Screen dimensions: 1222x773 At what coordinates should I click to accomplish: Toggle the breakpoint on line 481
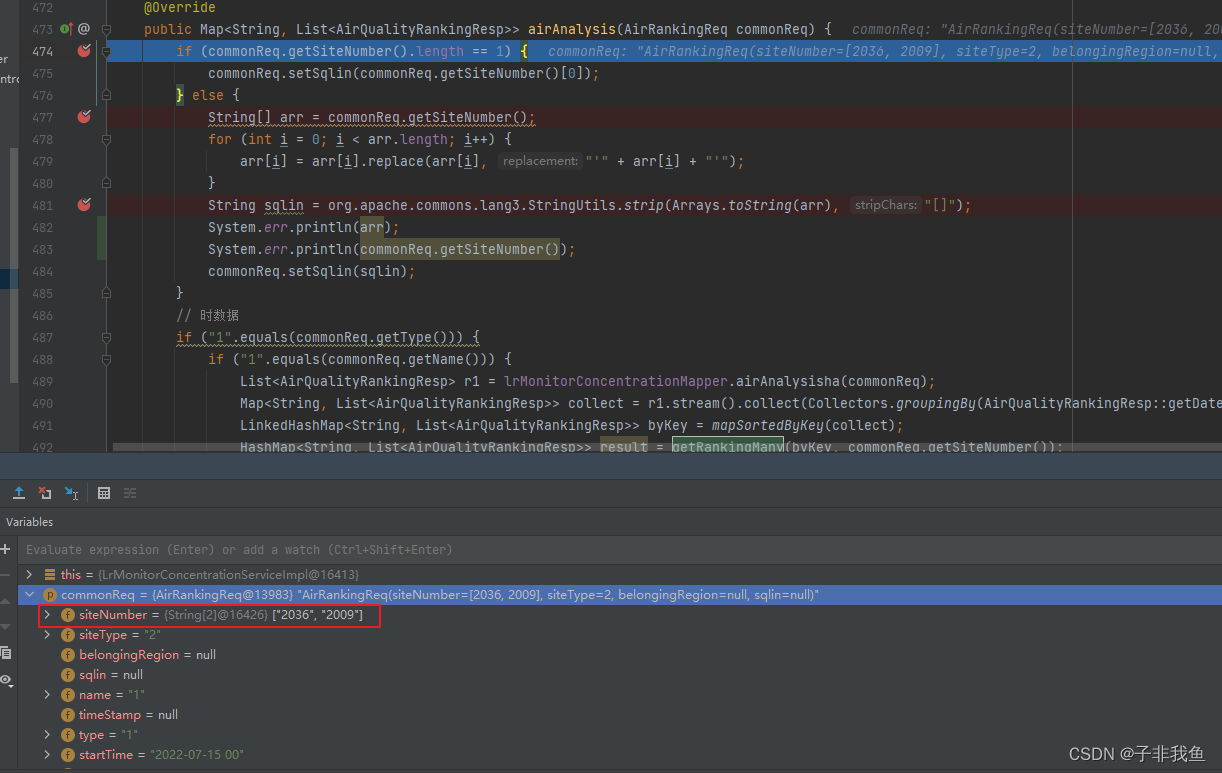pyautogui.click(x=84, y=205)
